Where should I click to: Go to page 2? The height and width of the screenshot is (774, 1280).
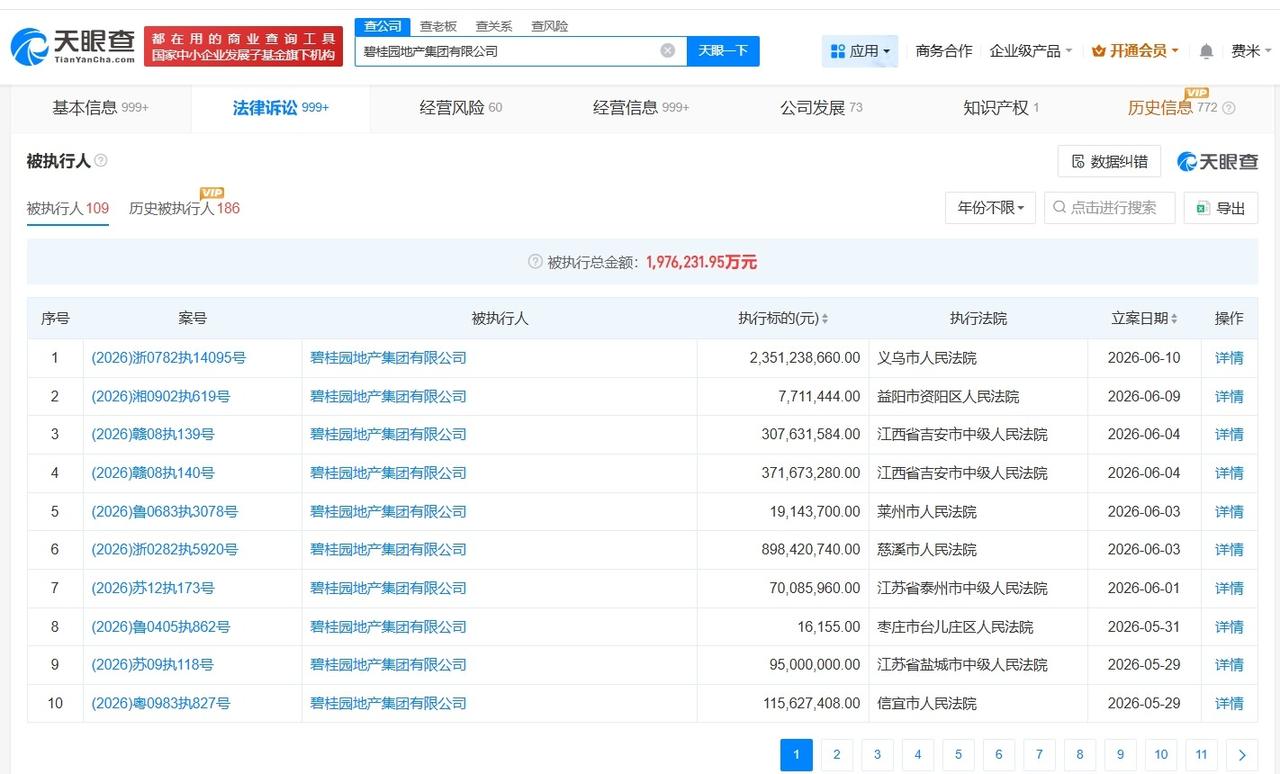click(836, 755)
